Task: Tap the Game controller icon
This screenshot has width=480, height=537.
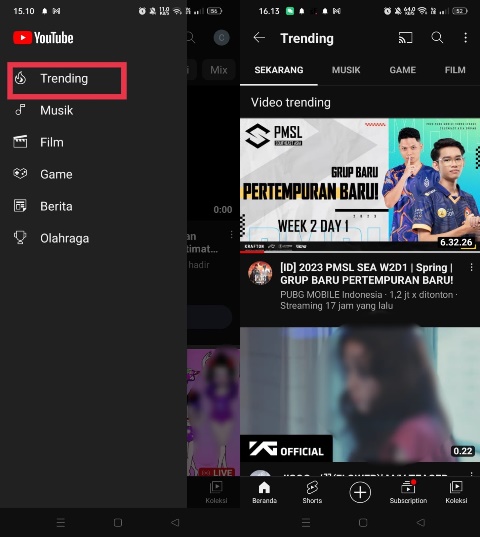Action: (20, 174)
